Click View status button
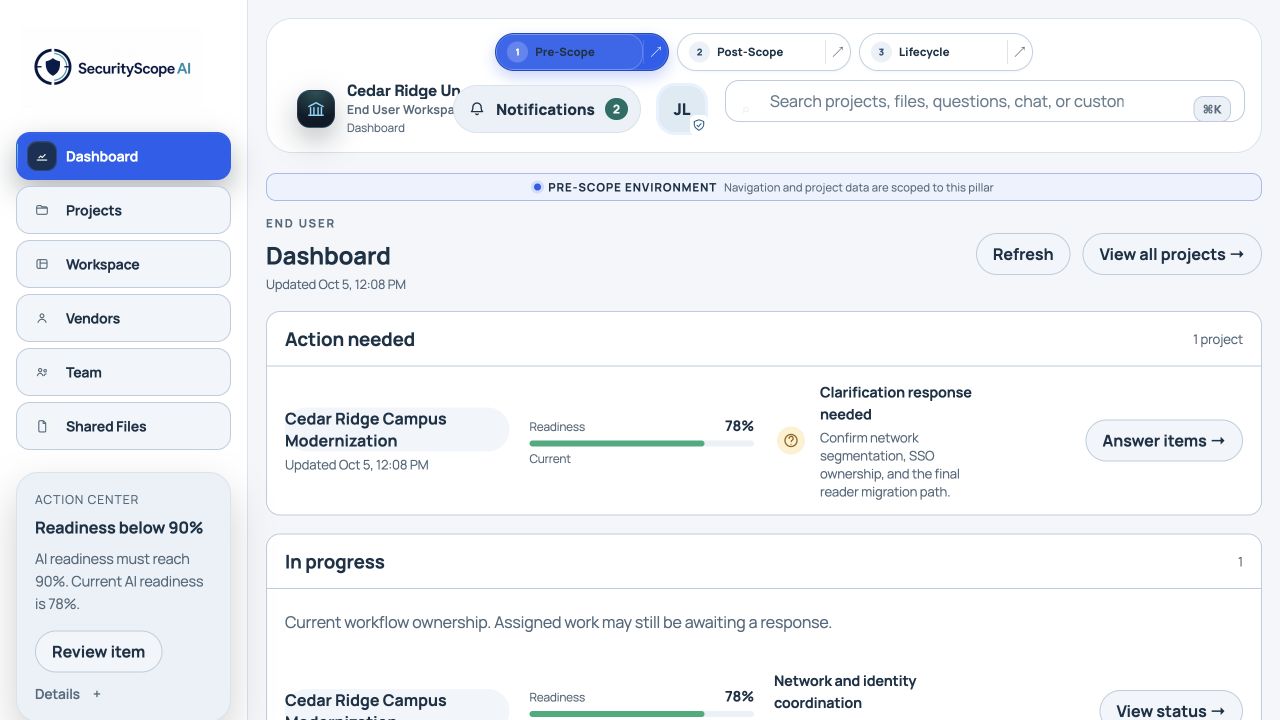Screen dimensions: 1280x720 pos(1171,710)
